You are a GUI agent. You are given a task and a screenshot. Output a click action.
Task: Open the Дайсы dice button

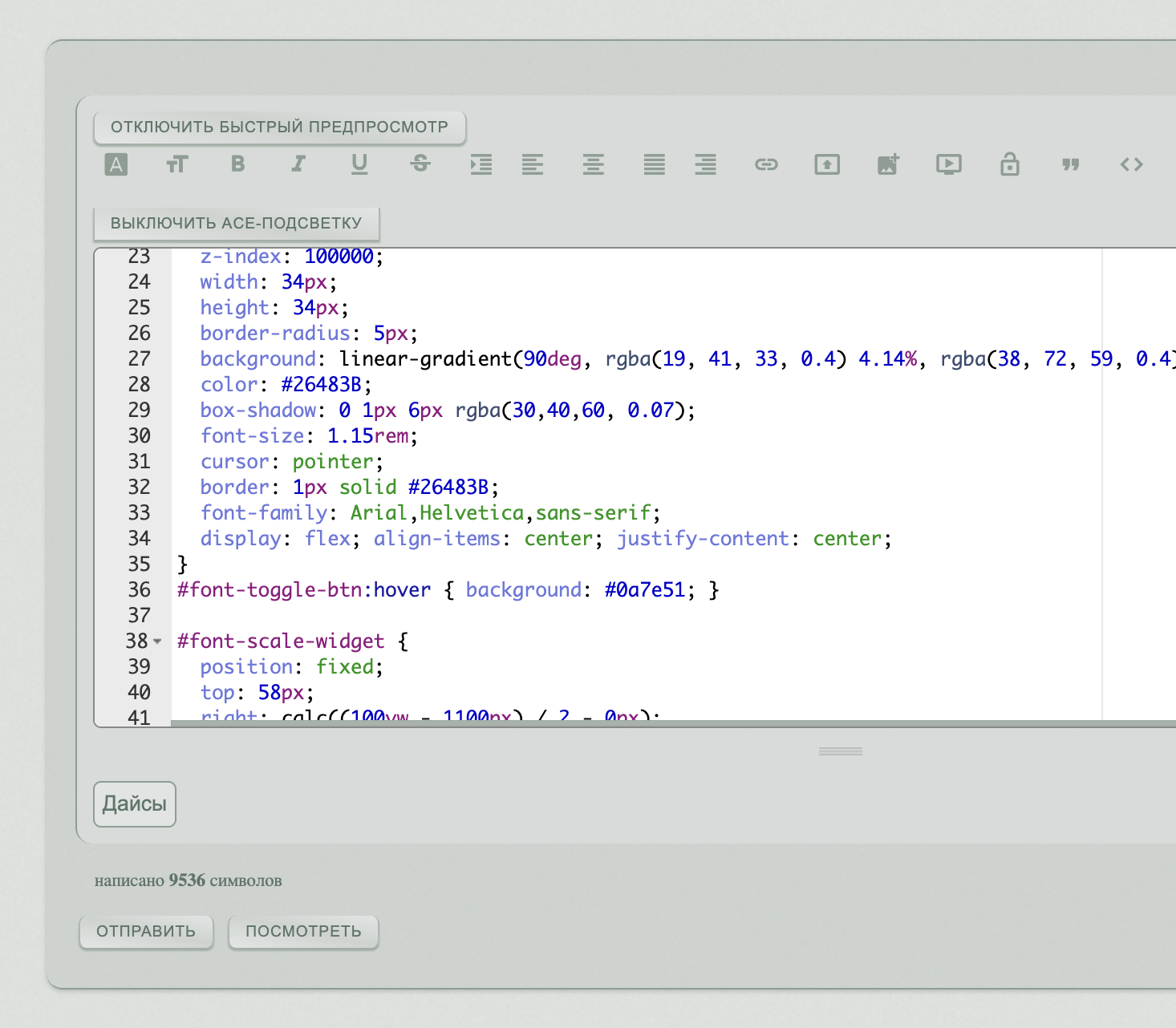click(135, 803)
